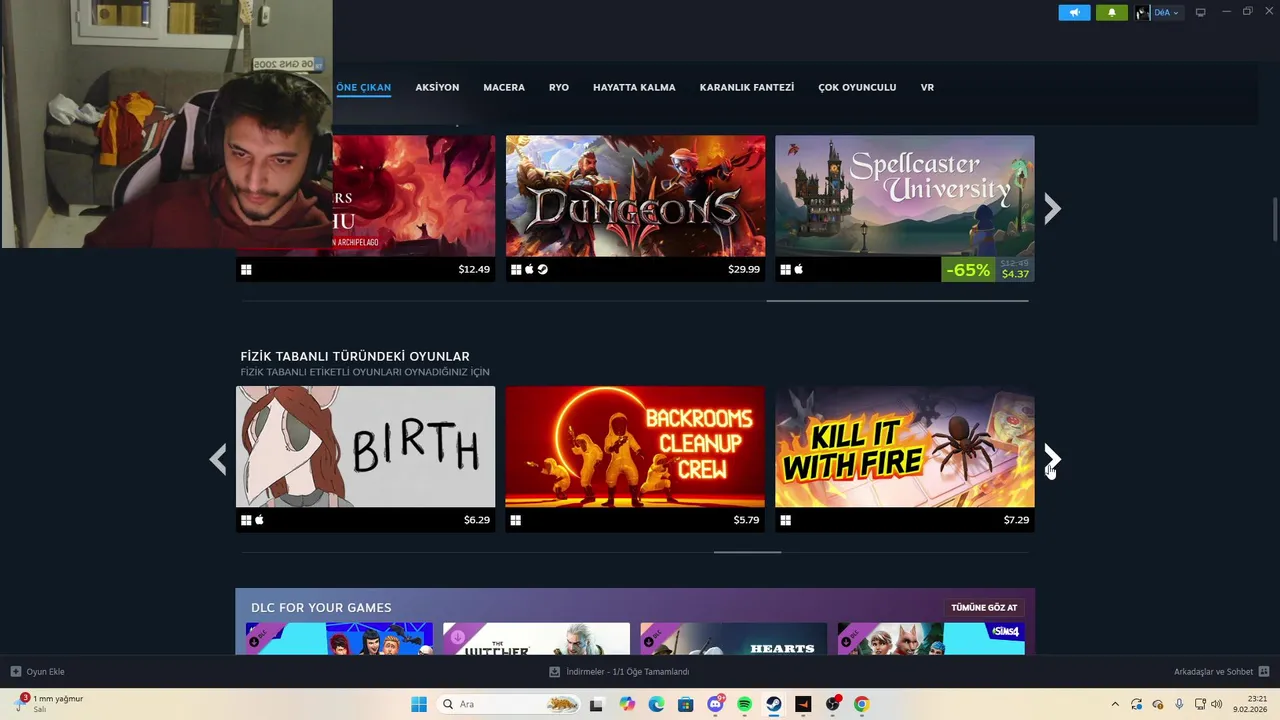Click Windows platform icon under Kill It With Fire
The width and height of the screenshot is (1280, 720).
786,520
